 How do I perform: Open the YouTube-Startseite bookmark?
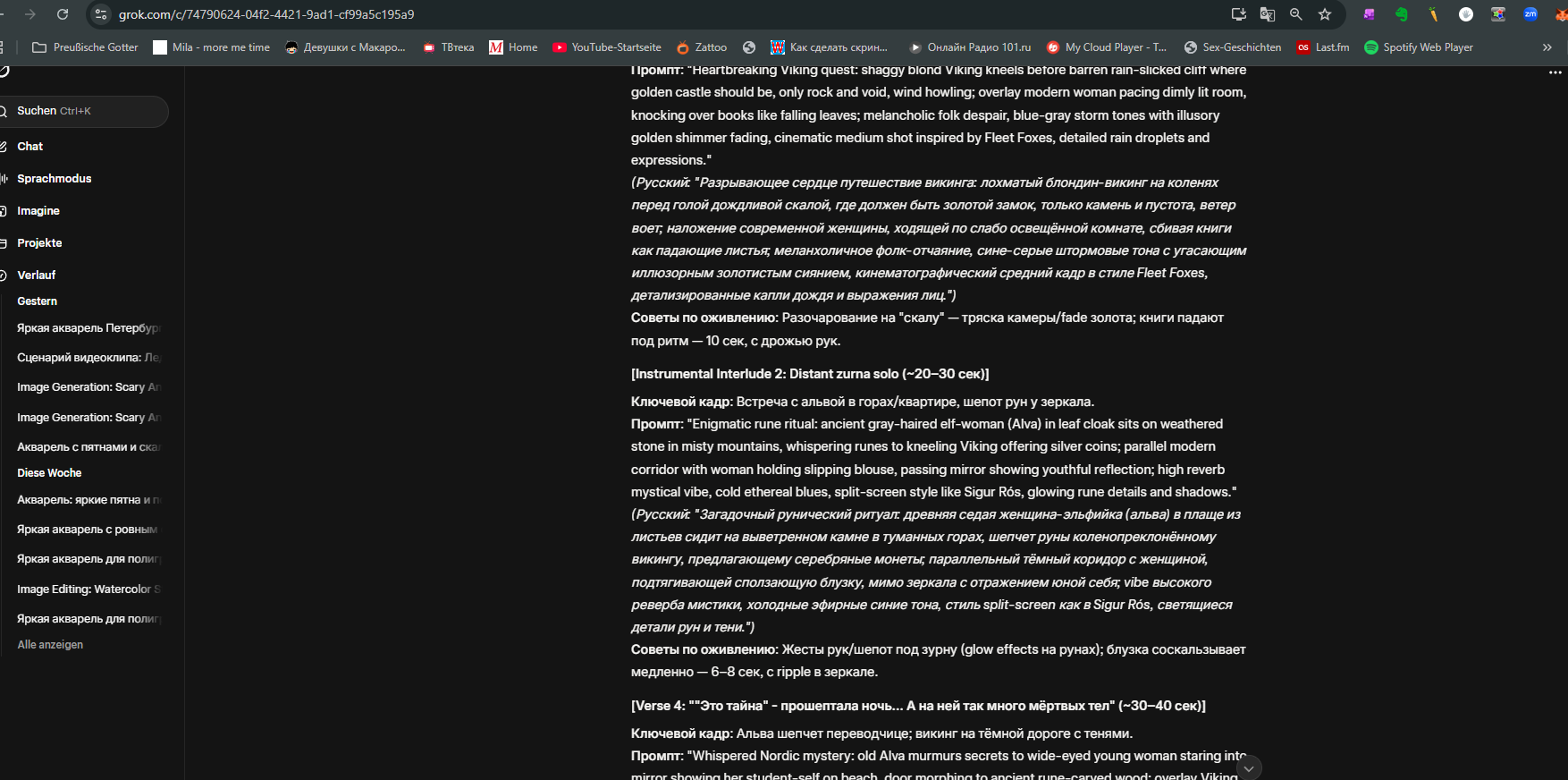607,47
